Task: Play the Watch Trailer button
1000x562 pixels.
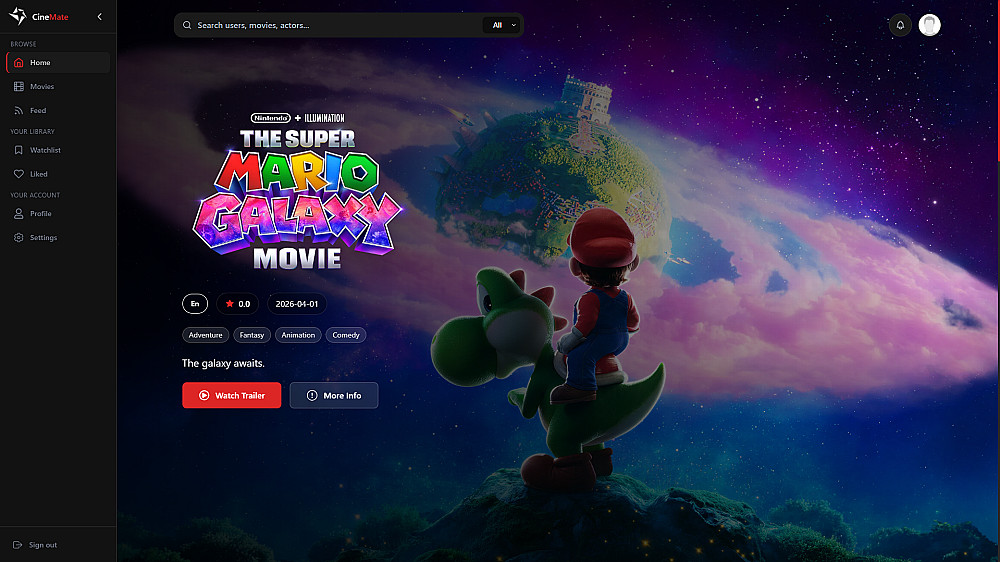Action: click(x=232, y=396)
